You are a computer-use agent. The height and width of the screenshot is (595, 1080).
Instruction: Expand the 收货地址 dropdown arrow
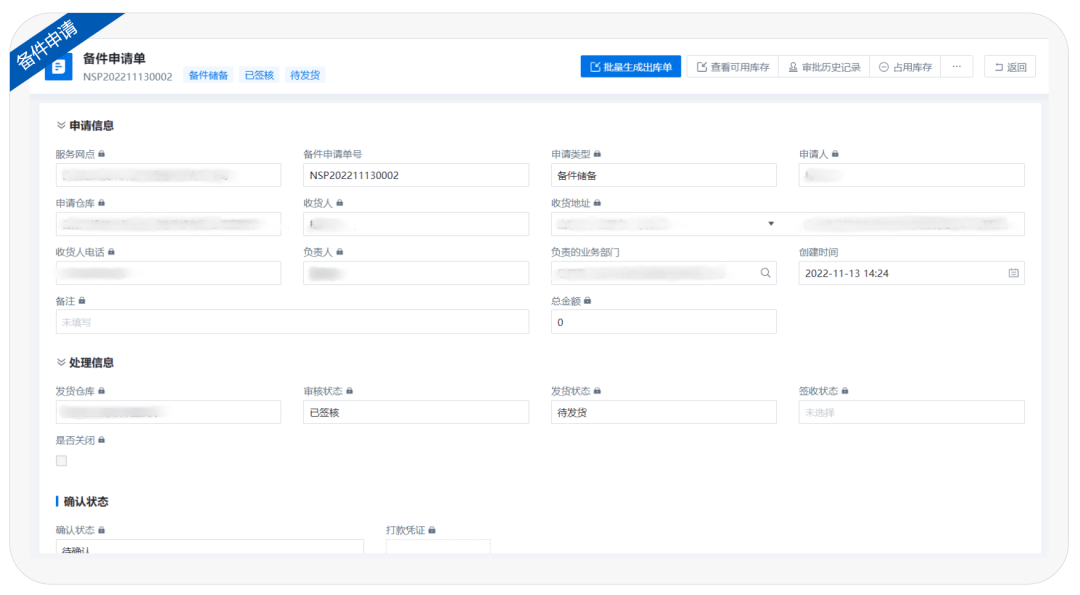click(x=770, y=224)
